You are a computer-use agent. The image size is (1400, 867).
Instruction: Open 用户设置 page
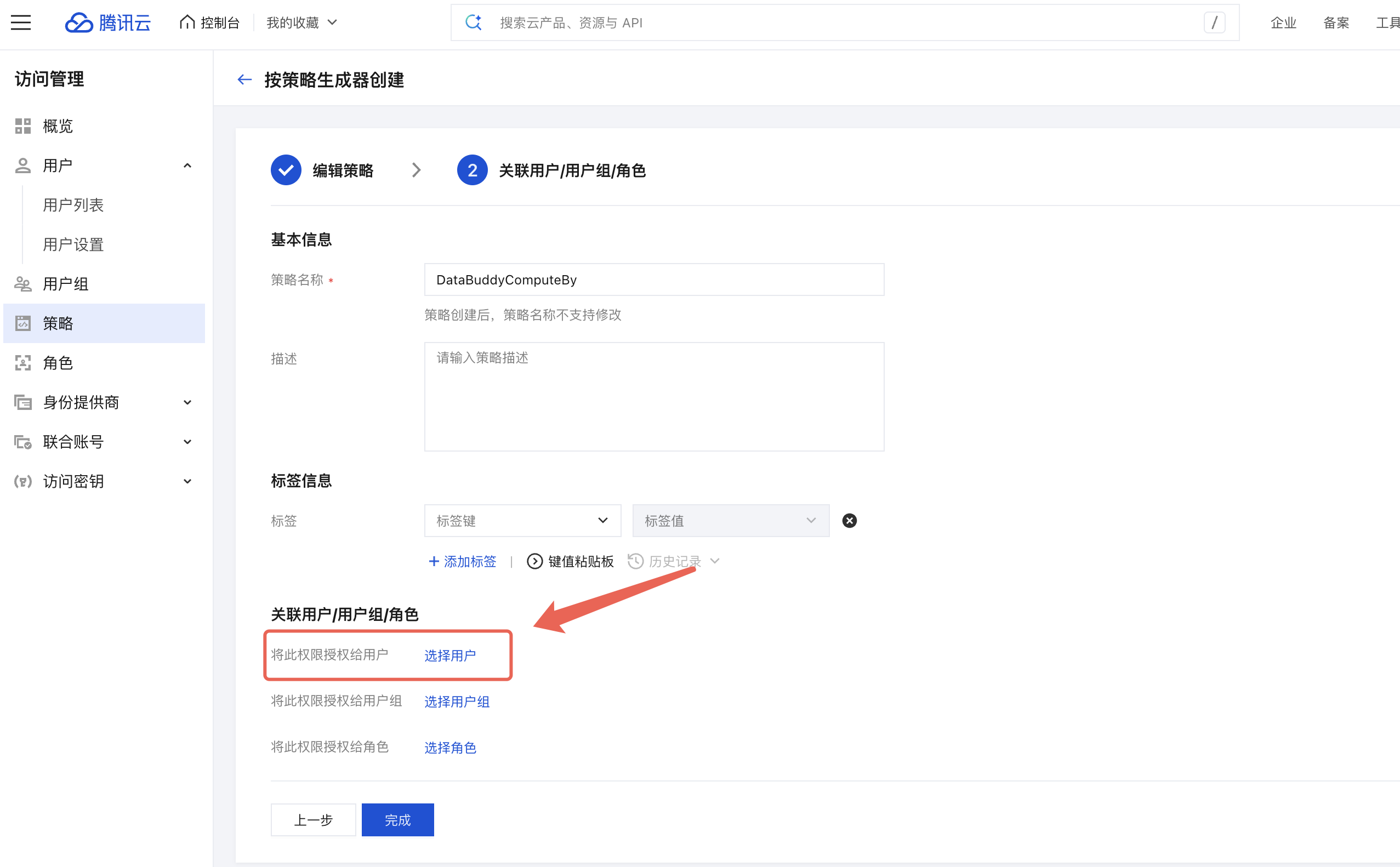[x=73, y=244]
